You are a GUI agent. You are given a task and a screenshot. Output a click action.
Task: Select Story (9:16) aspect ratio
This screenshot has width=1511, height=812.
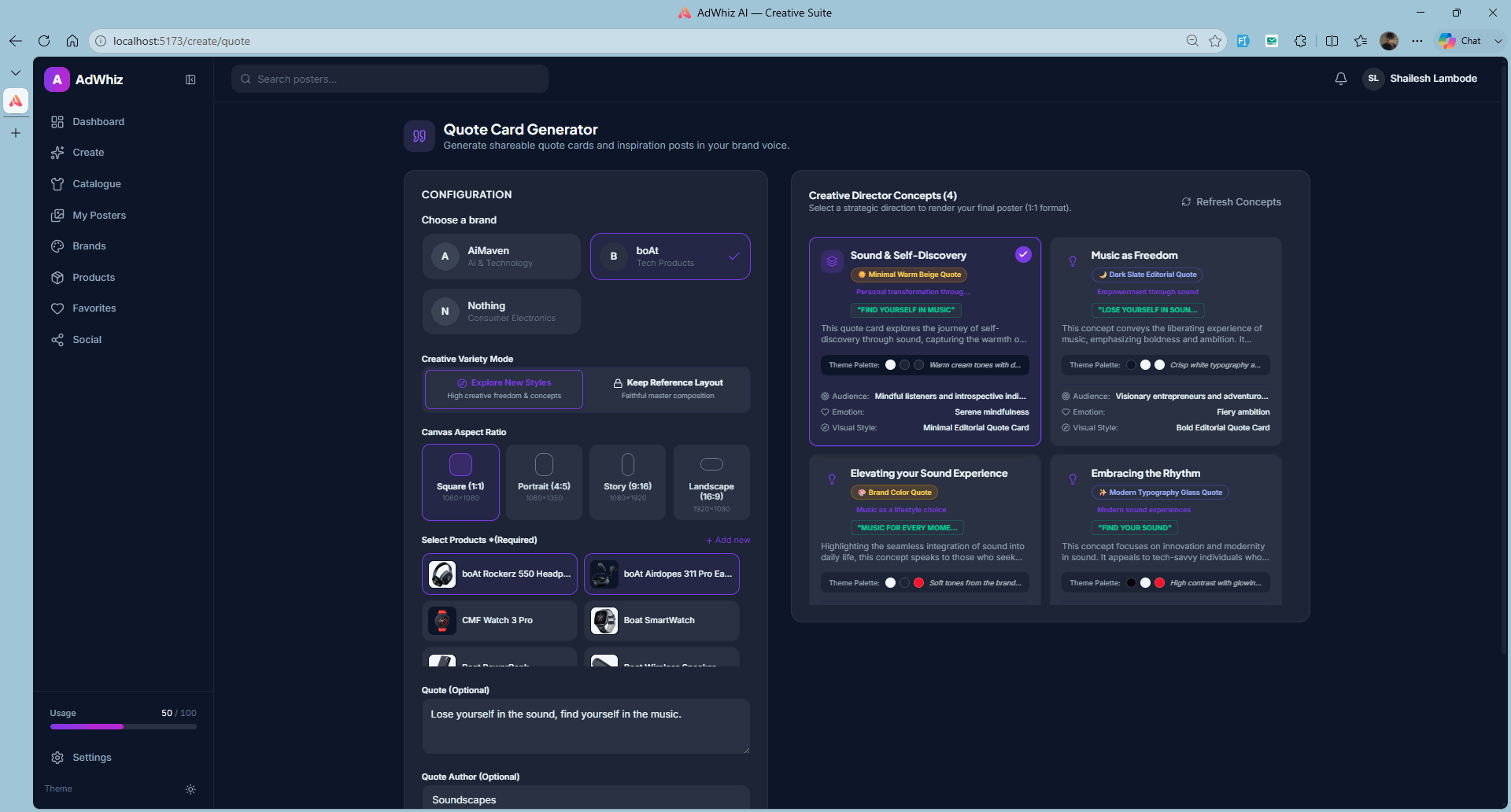[x=627, y=482]
